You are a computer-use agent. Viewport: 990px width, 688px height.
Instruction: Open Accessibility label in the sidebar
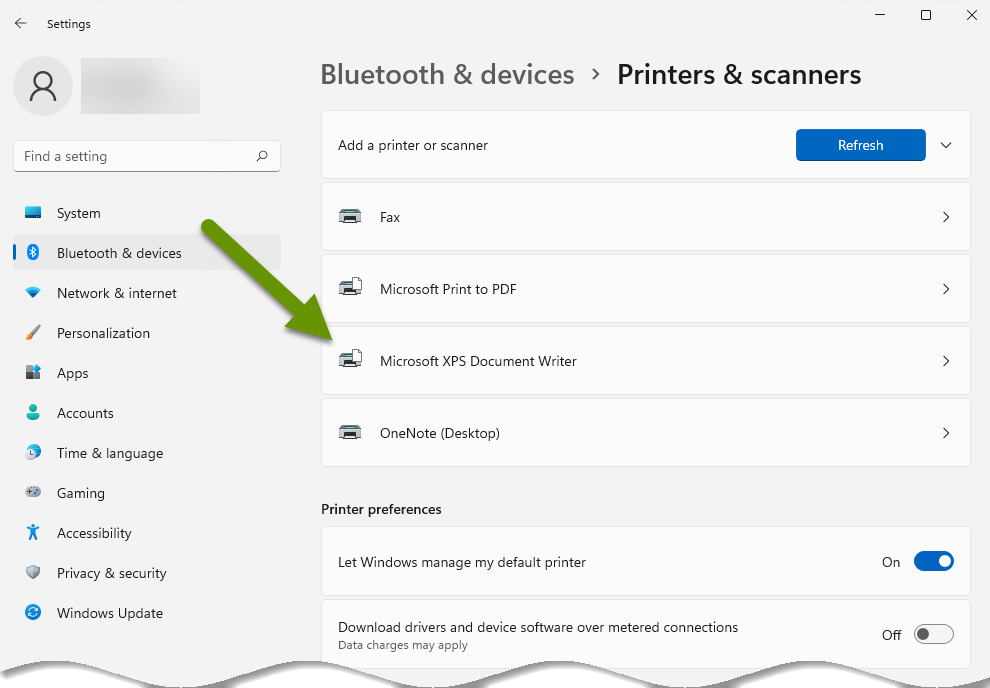[94, 533]
